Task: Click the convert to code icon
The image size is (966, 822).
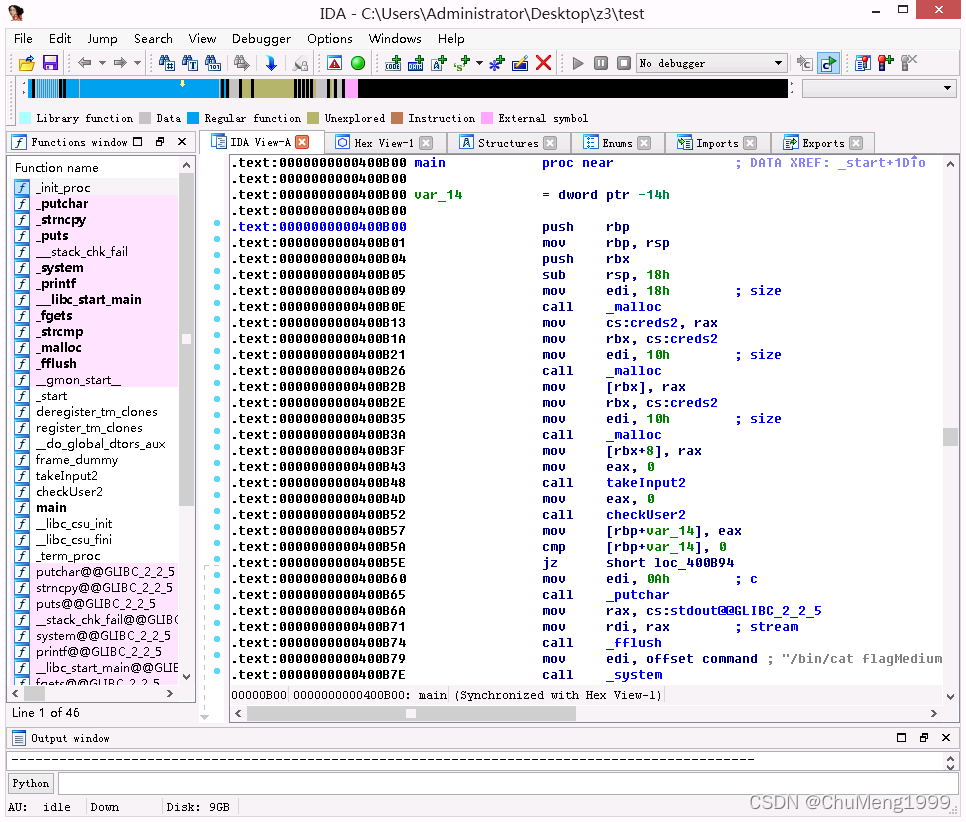Action: point(392,63)
